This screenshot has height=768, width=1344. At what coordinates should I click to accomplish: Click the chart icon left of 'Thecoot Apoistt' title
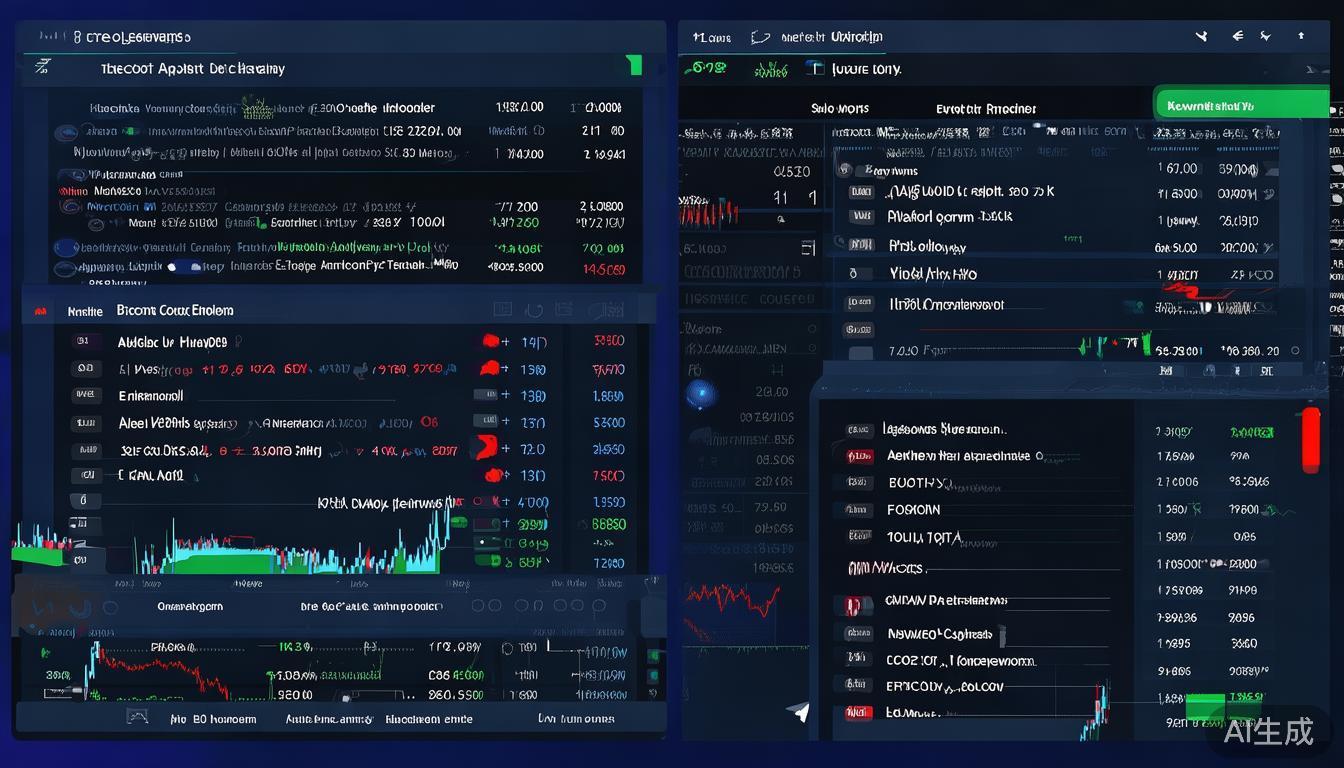(42, 67)
